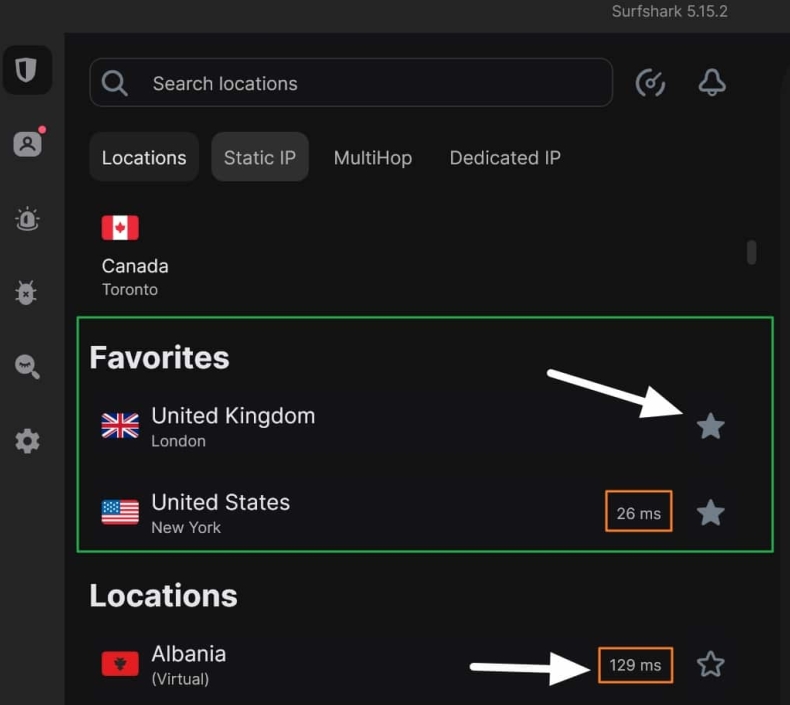The image size is (790, 705).
Task: Open Settings gear icon in sidebar
Action: 27,441
